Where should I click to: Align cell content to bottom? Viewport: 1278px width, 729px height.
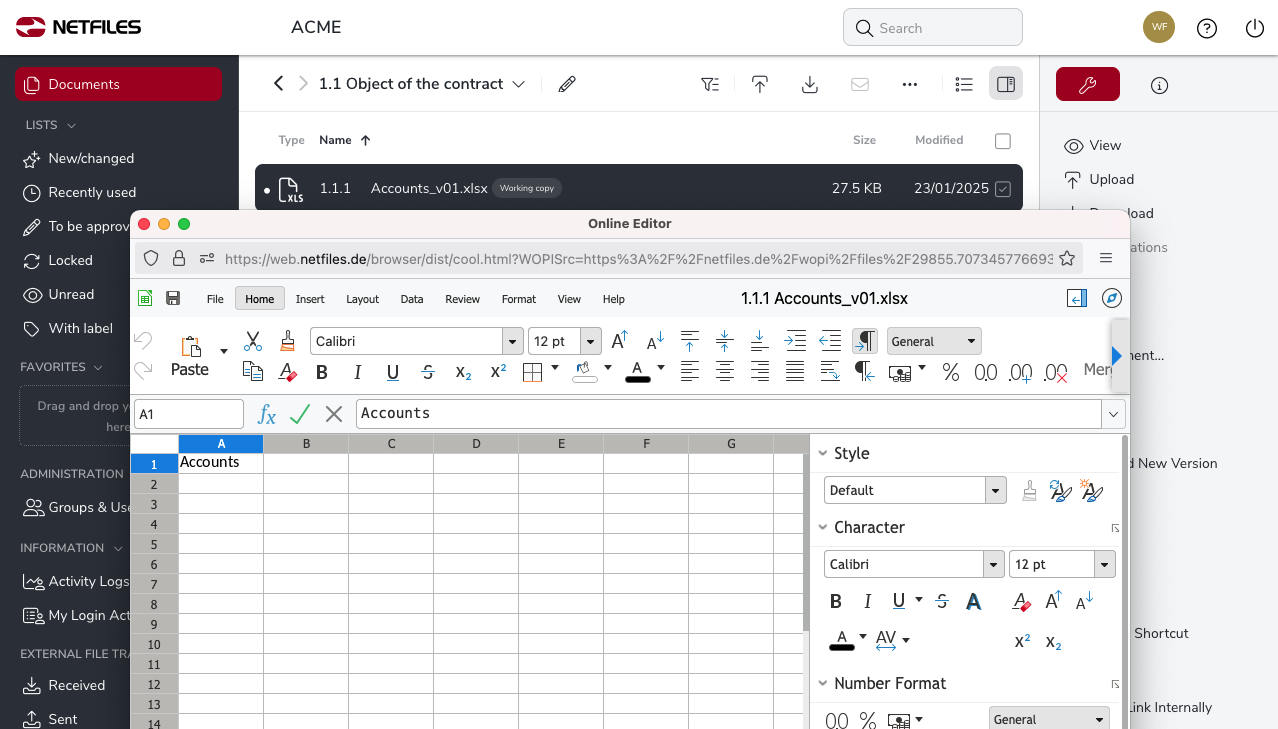[759, 341]
